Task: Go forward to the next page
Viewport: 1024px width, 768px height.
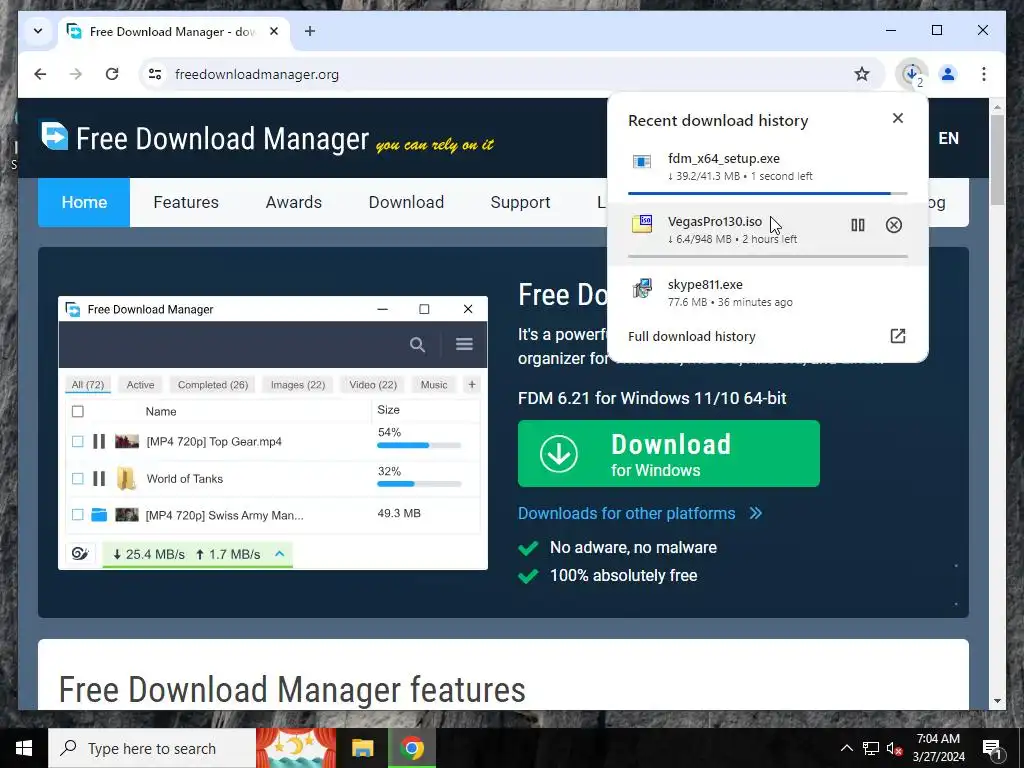Action: coord(76,74)
